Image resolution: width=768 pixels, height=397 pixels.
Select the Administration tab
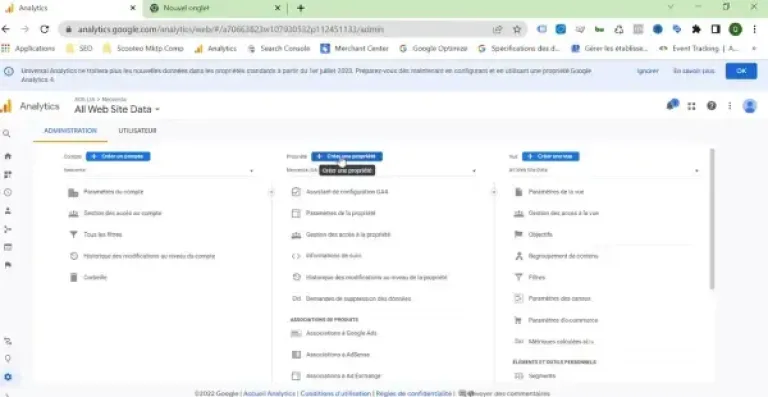click(x=70, y=131)
